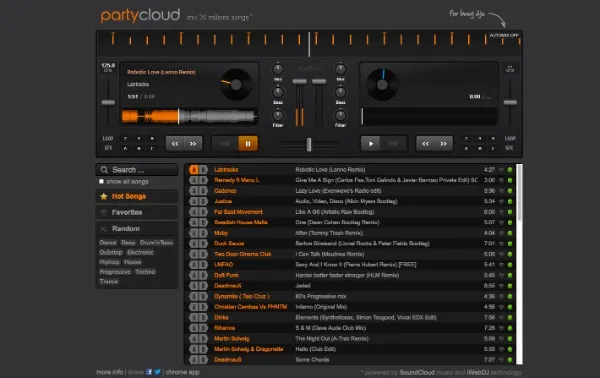600x378 pixels.
Task: Click the right deck Bass knob
Action: point(340,92)
